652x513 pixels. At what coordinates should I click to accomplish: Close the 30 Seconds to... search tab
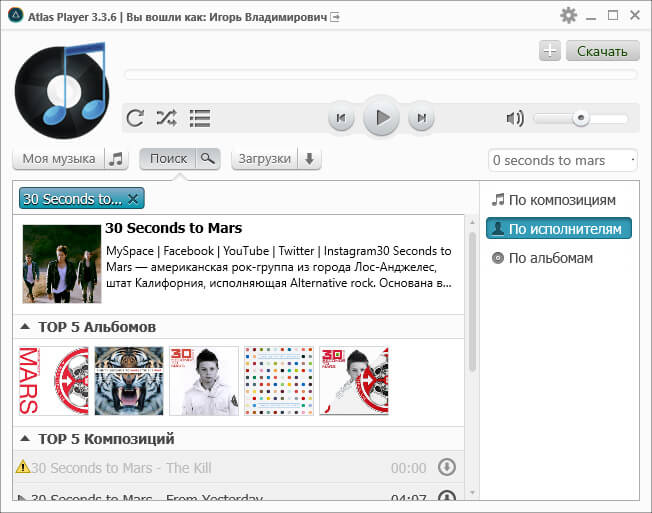(133, 198)
